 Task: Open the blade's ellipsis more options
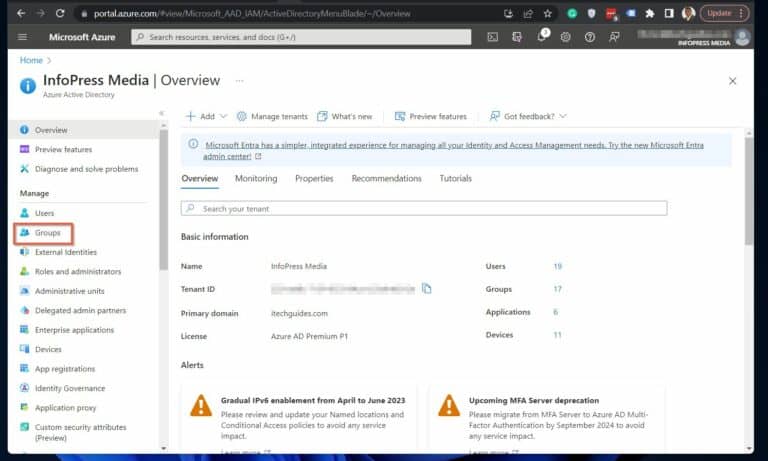tap(240, 81)
